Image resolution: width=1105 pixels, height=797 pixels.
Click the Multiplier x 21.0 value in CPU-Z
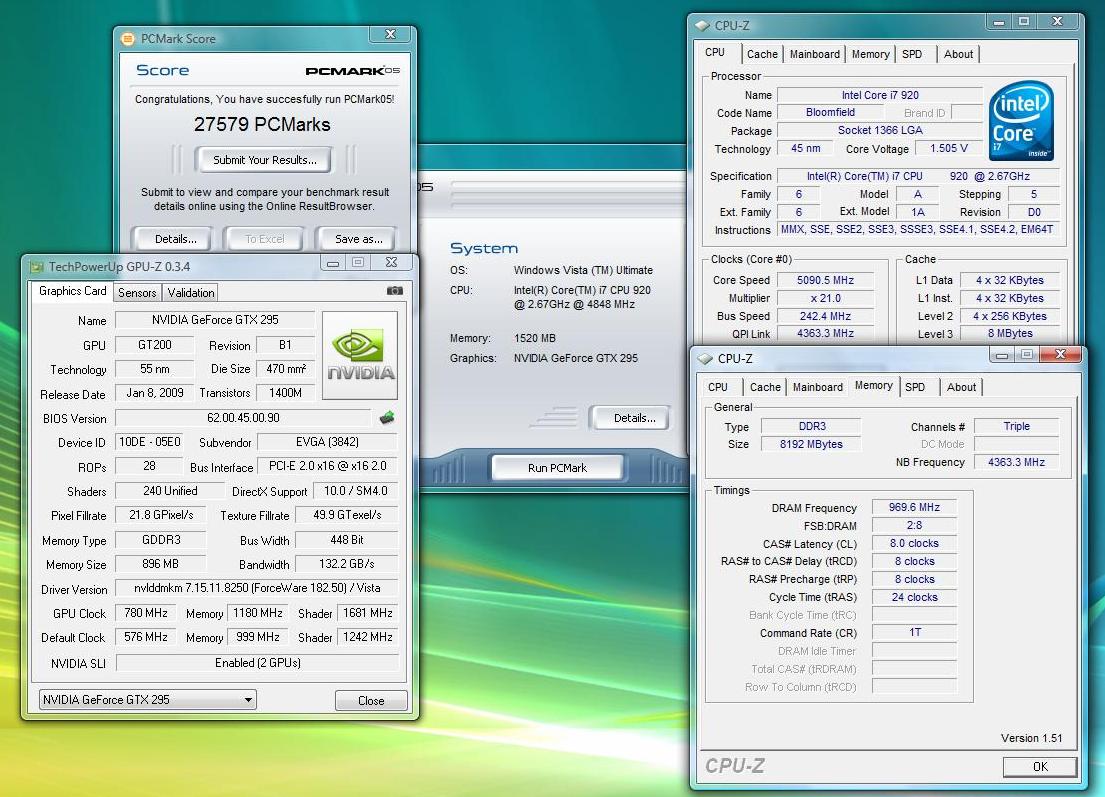825,298
